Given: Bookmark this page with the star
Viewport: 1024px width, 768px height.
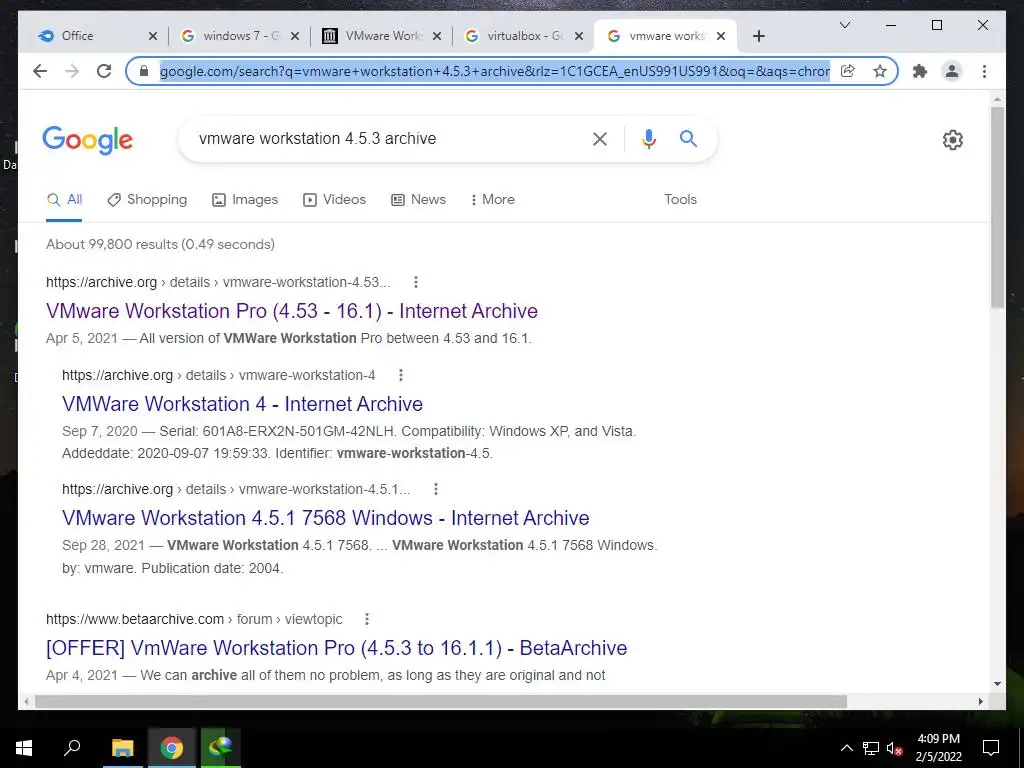Looking at the screenshot, I should click(880, 71).
